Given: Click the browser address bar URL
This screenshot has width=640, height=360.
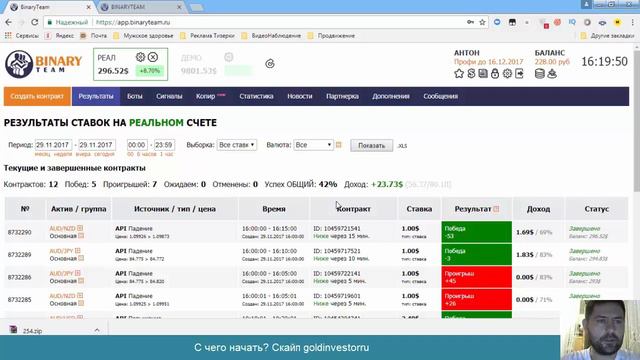Looking at the screenshot, I should 133,22.
